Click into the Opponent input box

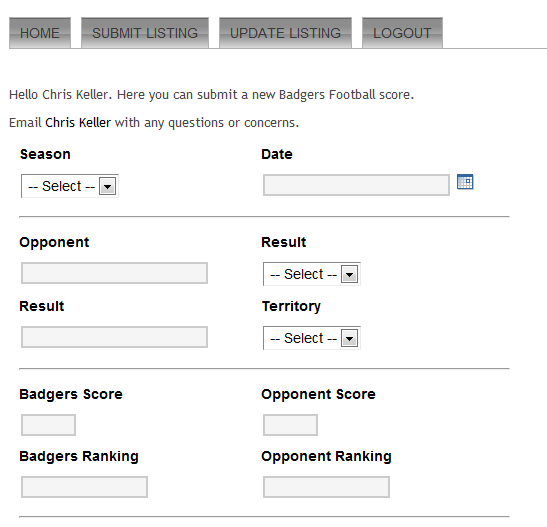pos(114,273)
